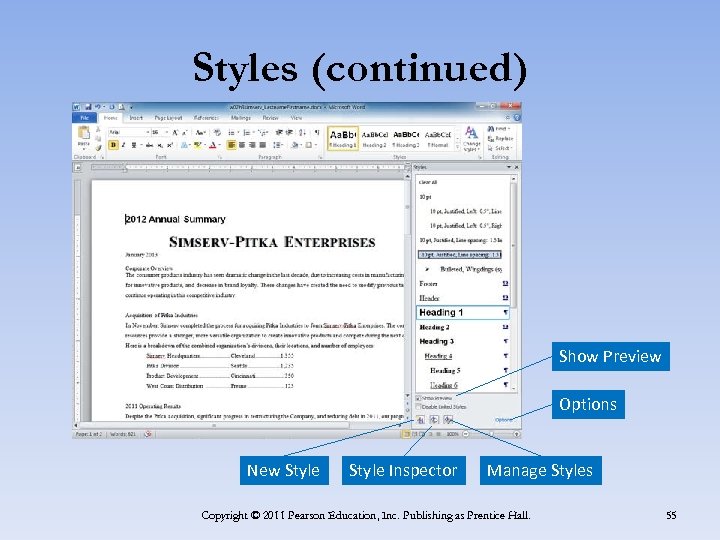The height and width of the screenshot is (540, 720).
Task: Open the Style Inspector icon
Action: click(x=434, y=420)
